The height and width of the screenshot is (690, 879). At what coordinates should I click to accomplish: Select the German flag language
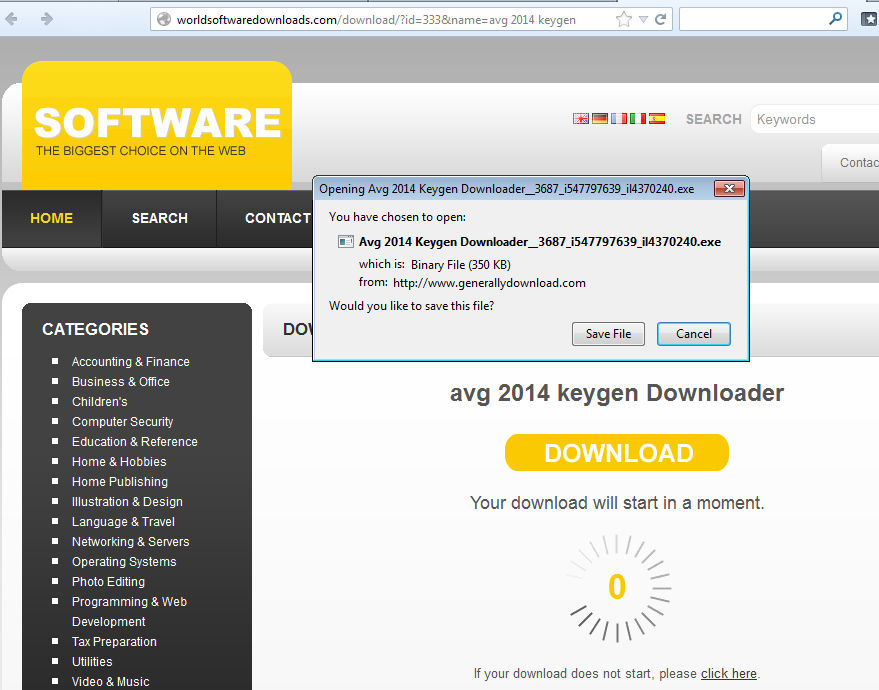point(600,118)
